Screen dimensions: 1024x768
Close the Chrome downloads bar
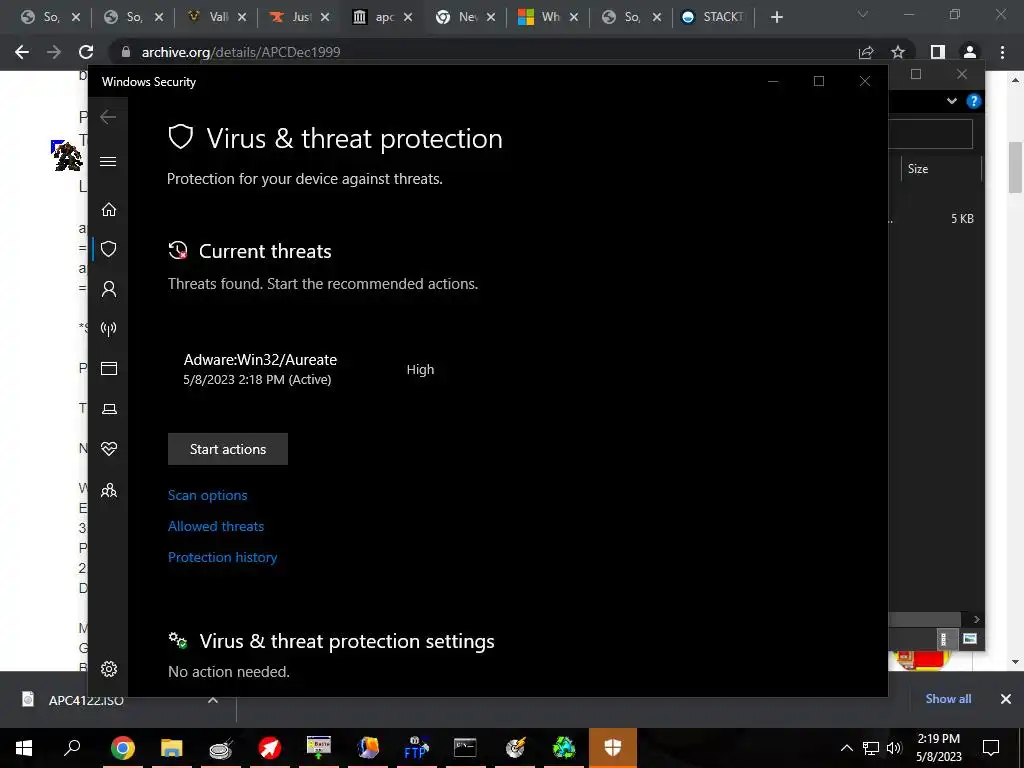click(1006, 699)
